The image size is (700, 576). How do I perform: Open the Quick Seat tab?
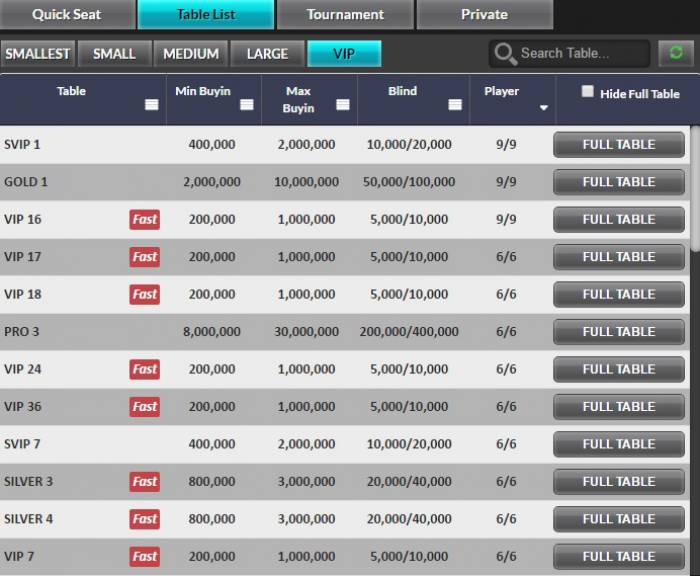[67, 14]
